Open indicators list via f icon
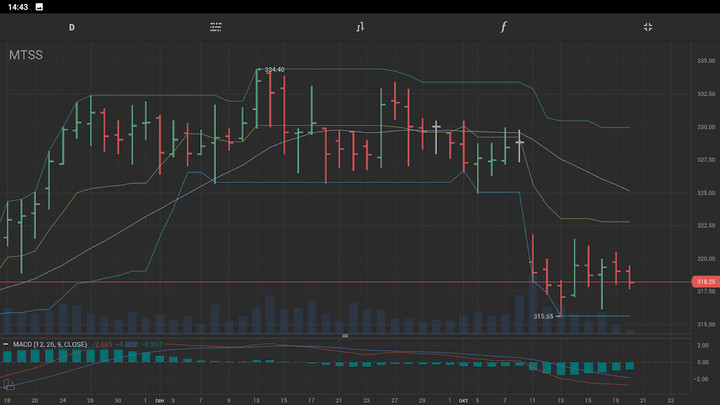 click(504, 27)
